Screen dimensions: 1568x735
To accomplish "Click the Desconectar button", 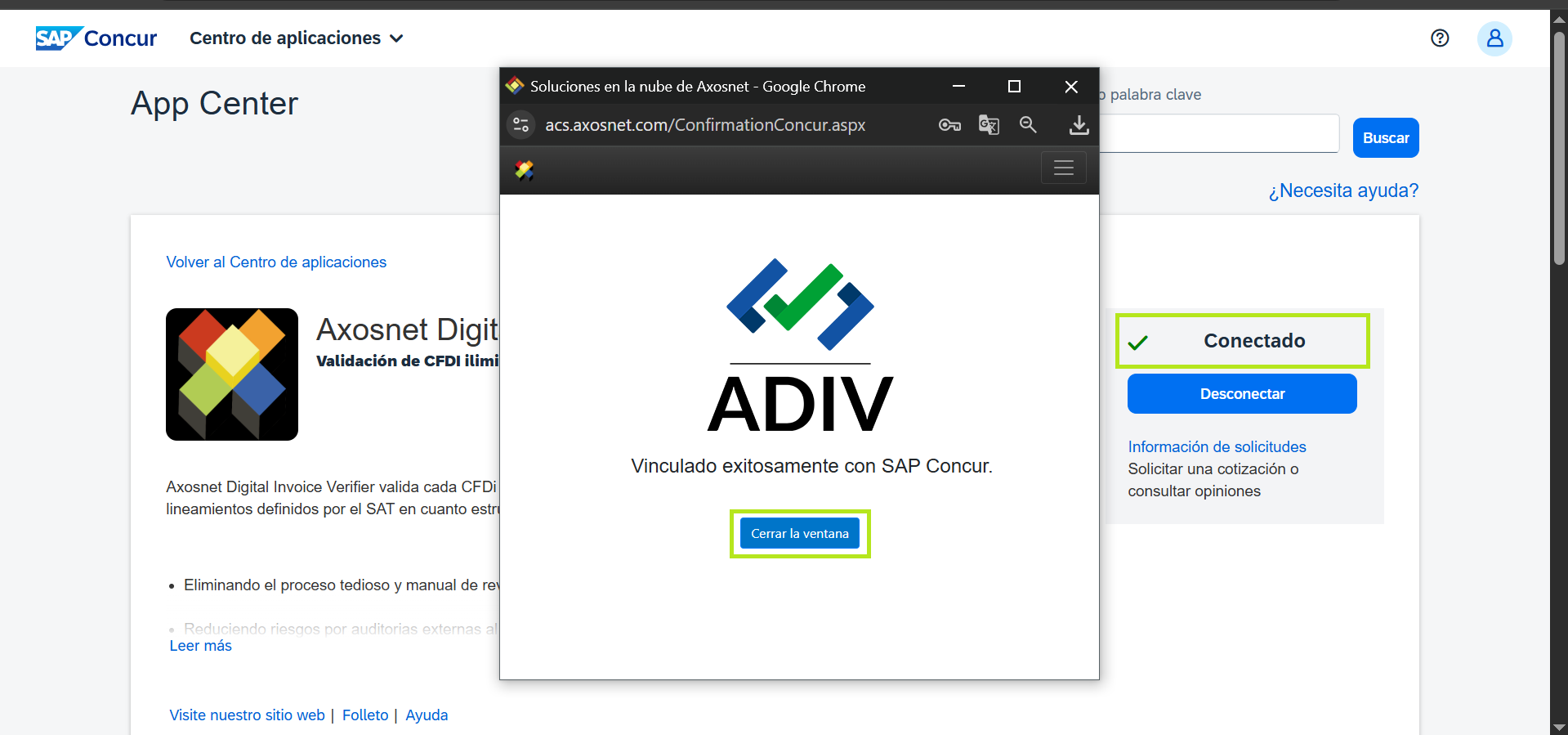I will click(1241, 394).
